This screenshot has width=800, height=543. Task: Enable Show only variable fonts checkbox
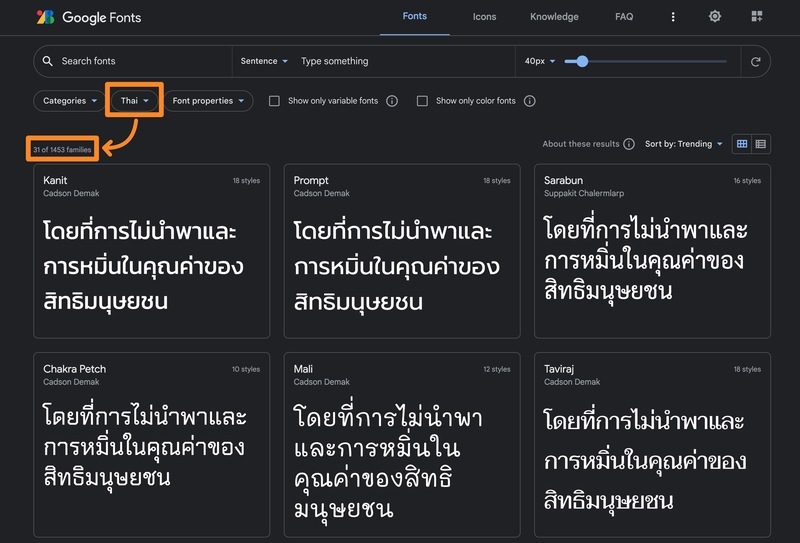(275, 101)
